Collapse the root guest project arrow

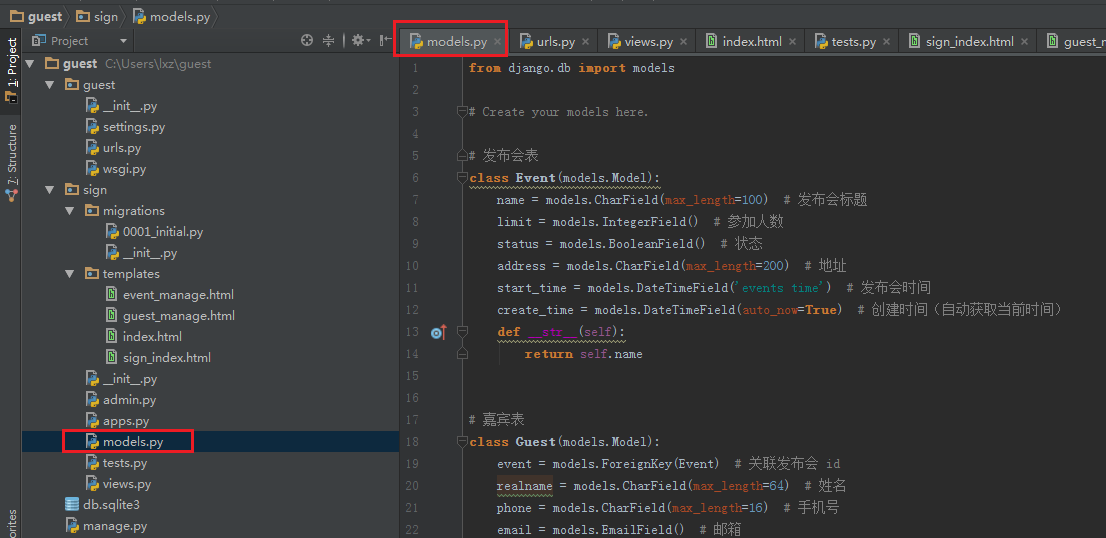30,63
